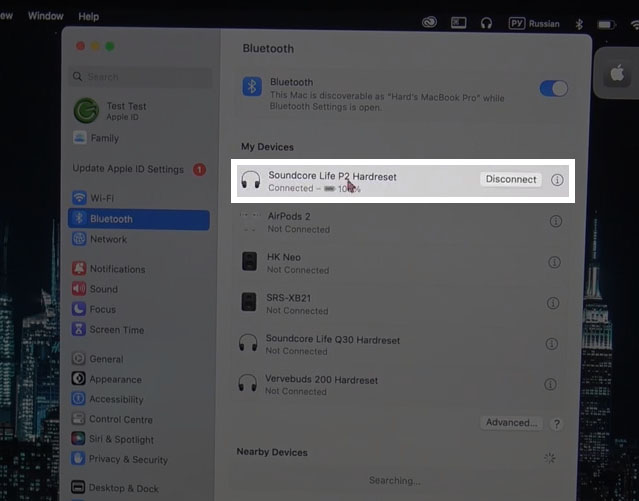Open info for AirPods 2
639x501 pixels.
(x=556, y=221)
